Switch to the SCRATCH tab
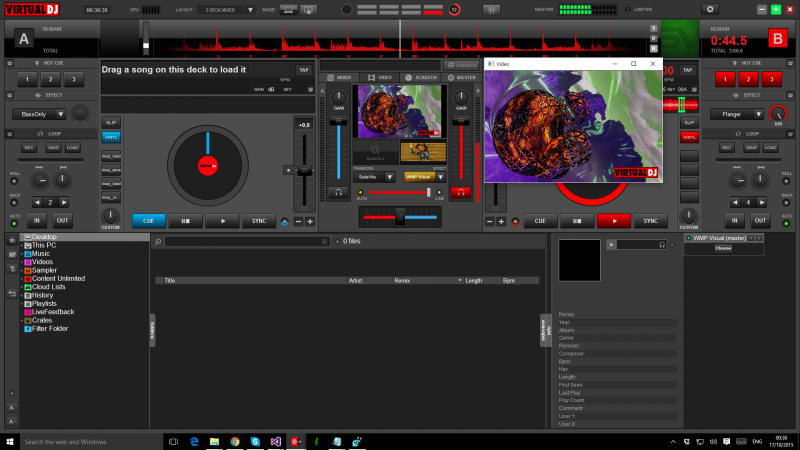 point(421,78)
